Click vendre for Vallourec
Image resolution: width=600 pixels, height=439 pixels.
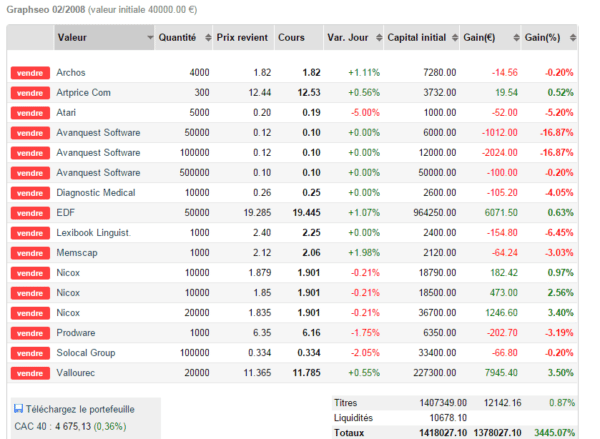click(x=30, y=373)
